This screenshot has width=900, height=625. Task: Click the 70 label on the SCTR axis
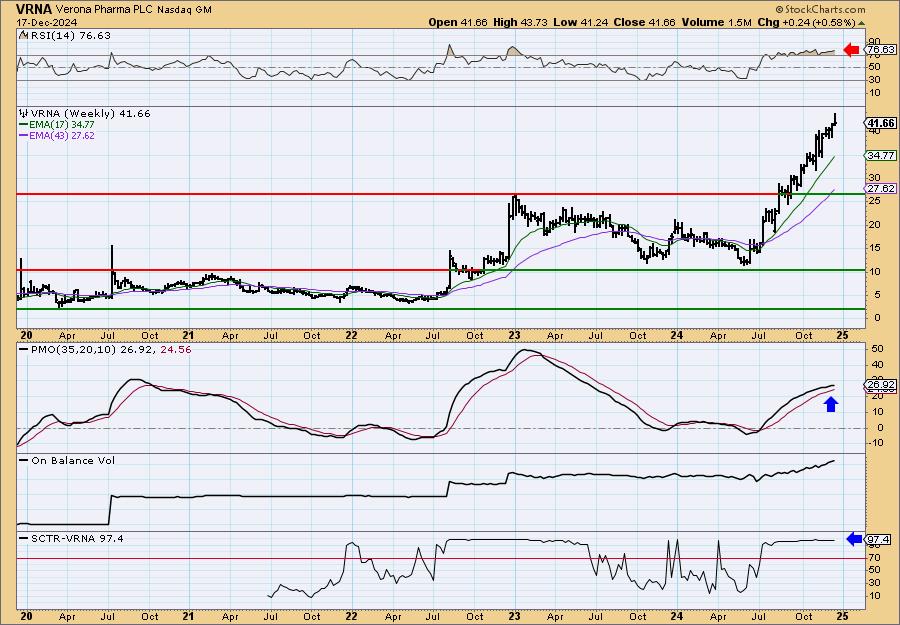tap(874, 557)
